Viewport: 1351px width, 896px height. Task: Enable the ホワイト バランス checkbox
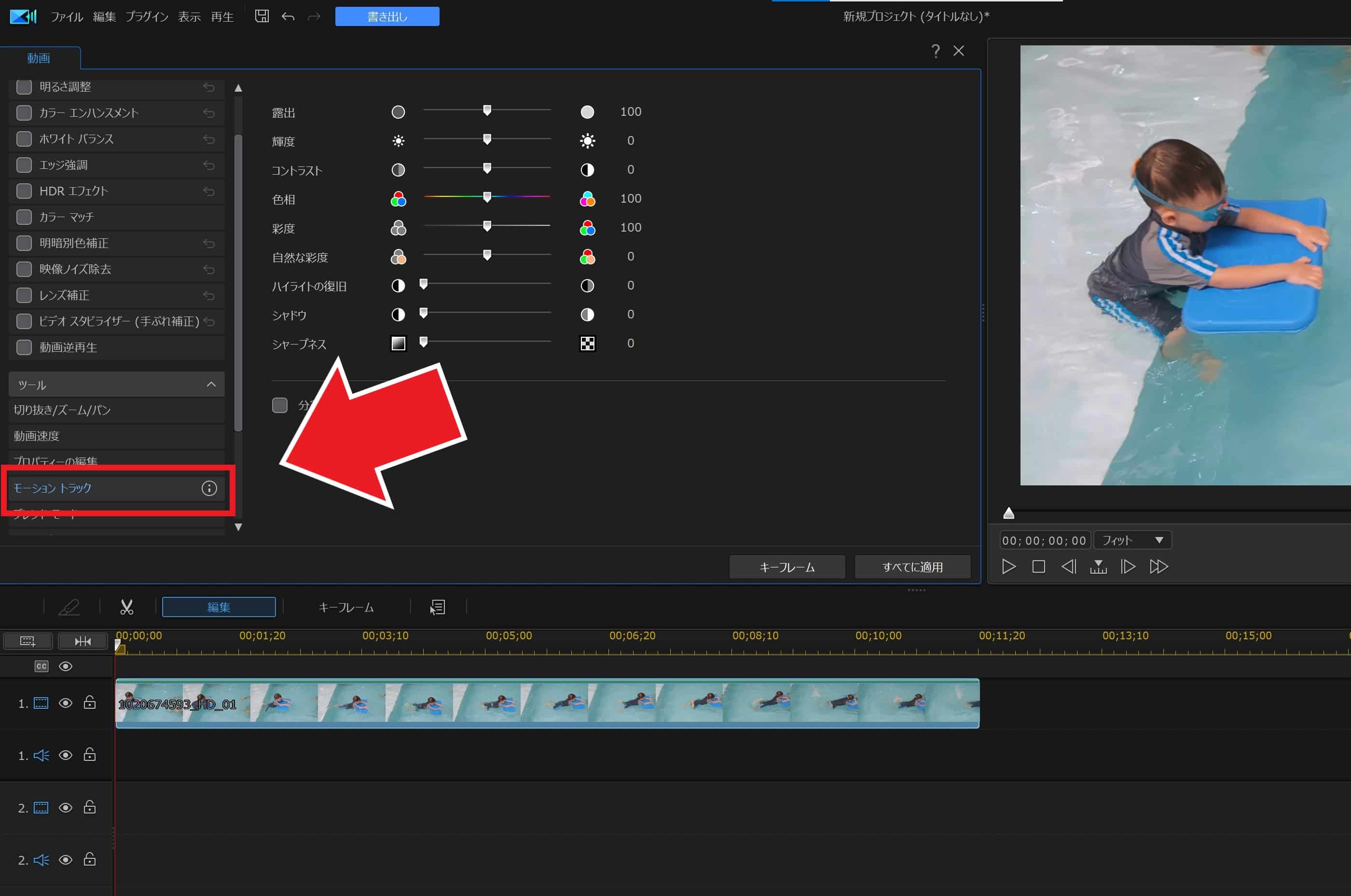(x=24, y=139)
